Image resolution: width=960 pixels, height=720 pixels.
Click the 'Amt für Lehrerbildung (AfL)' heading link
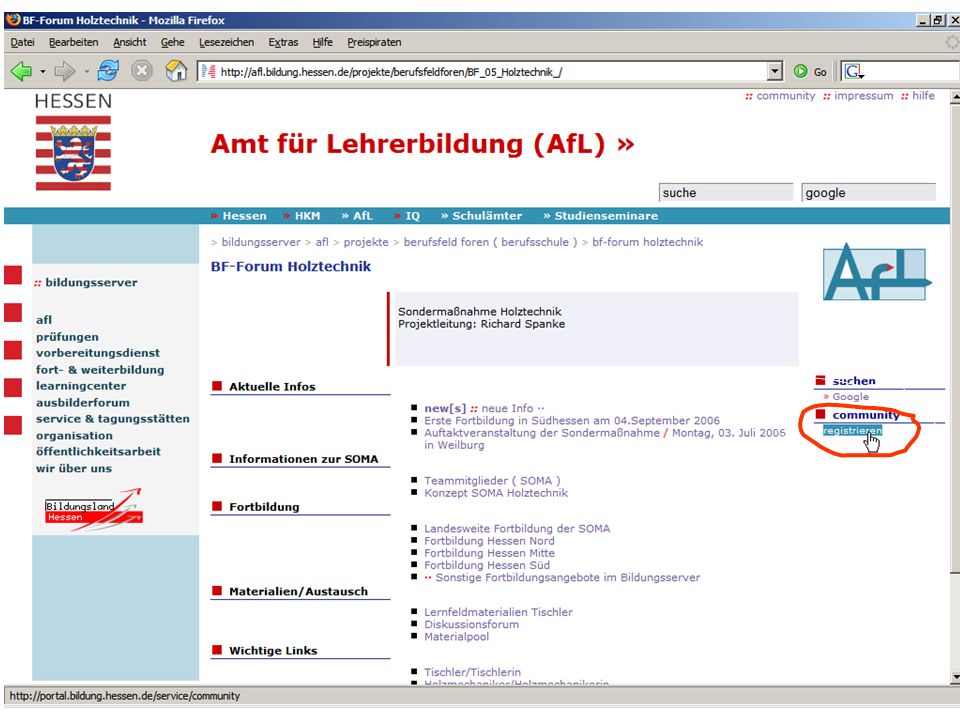point(422,144)
